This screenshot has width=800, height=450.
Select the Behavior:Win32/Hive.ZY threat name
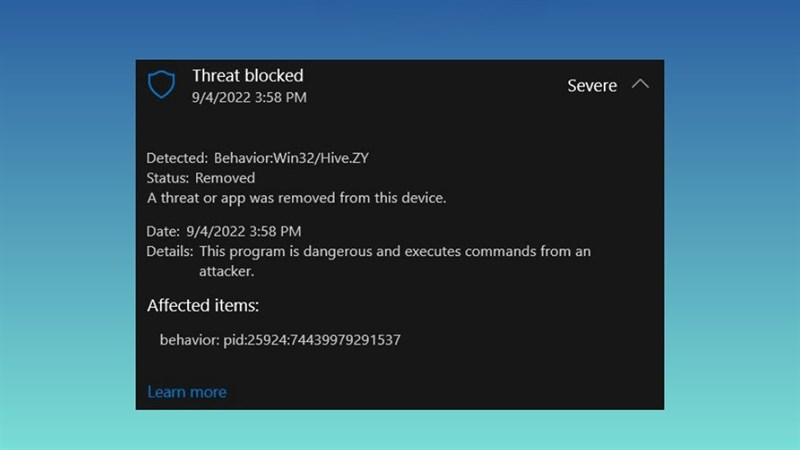(291, 158)
